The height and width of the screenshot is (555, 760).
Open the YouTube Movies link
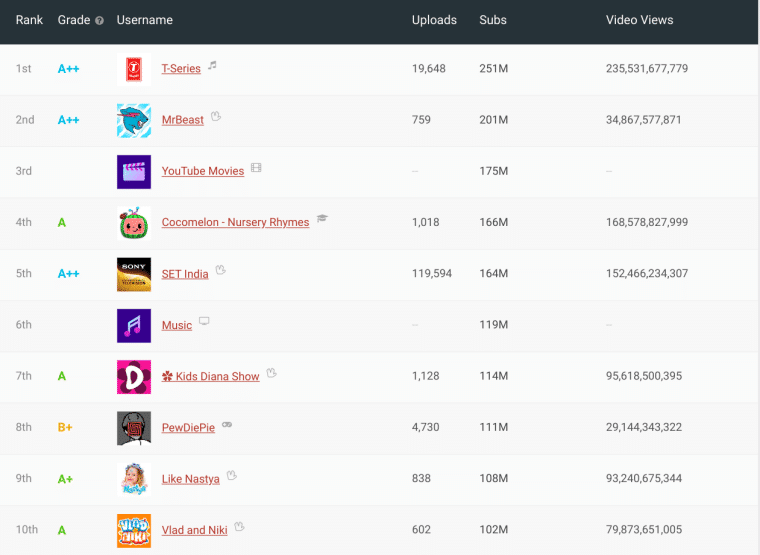coord(203,171)
